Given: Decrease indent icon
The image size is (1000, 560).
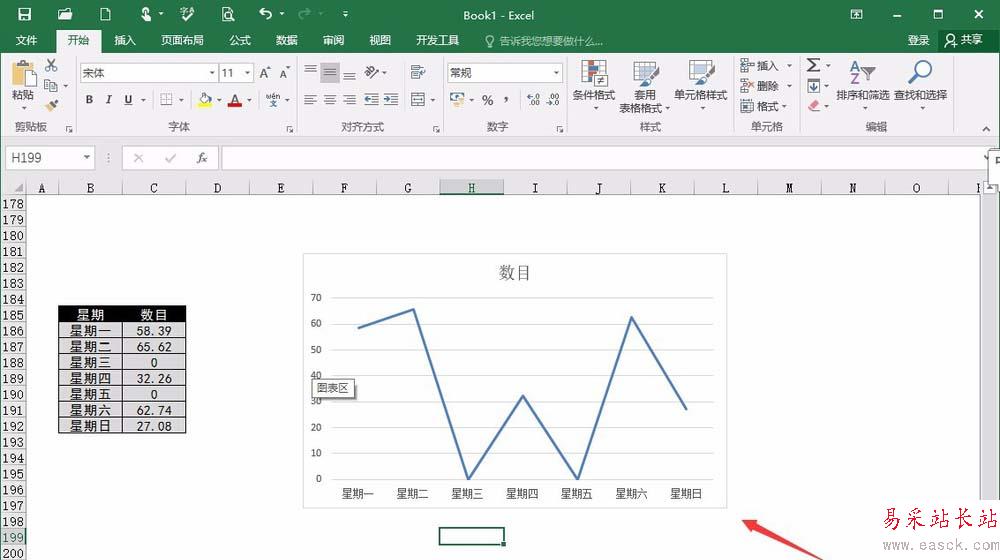Looking at the screenshot, I should pyautogui.click(x=371, y=99).
